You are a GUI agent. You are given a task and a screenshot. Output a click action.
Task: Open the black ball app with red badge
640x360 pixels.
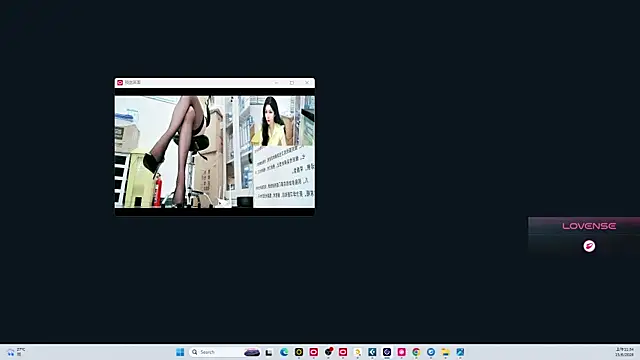329,352
